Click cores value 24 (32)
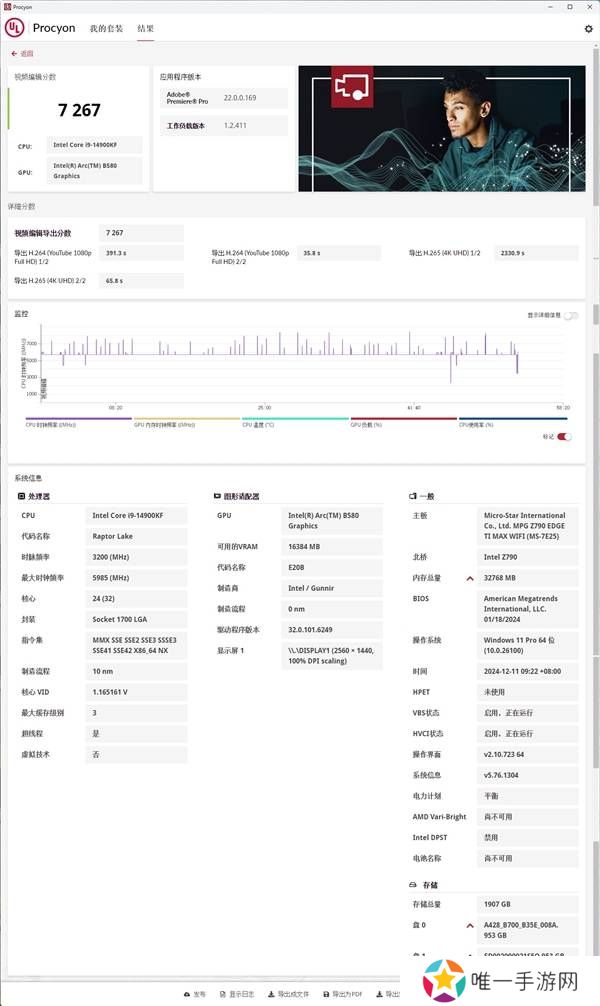600x1006 pixels. [x=136, y=599]
